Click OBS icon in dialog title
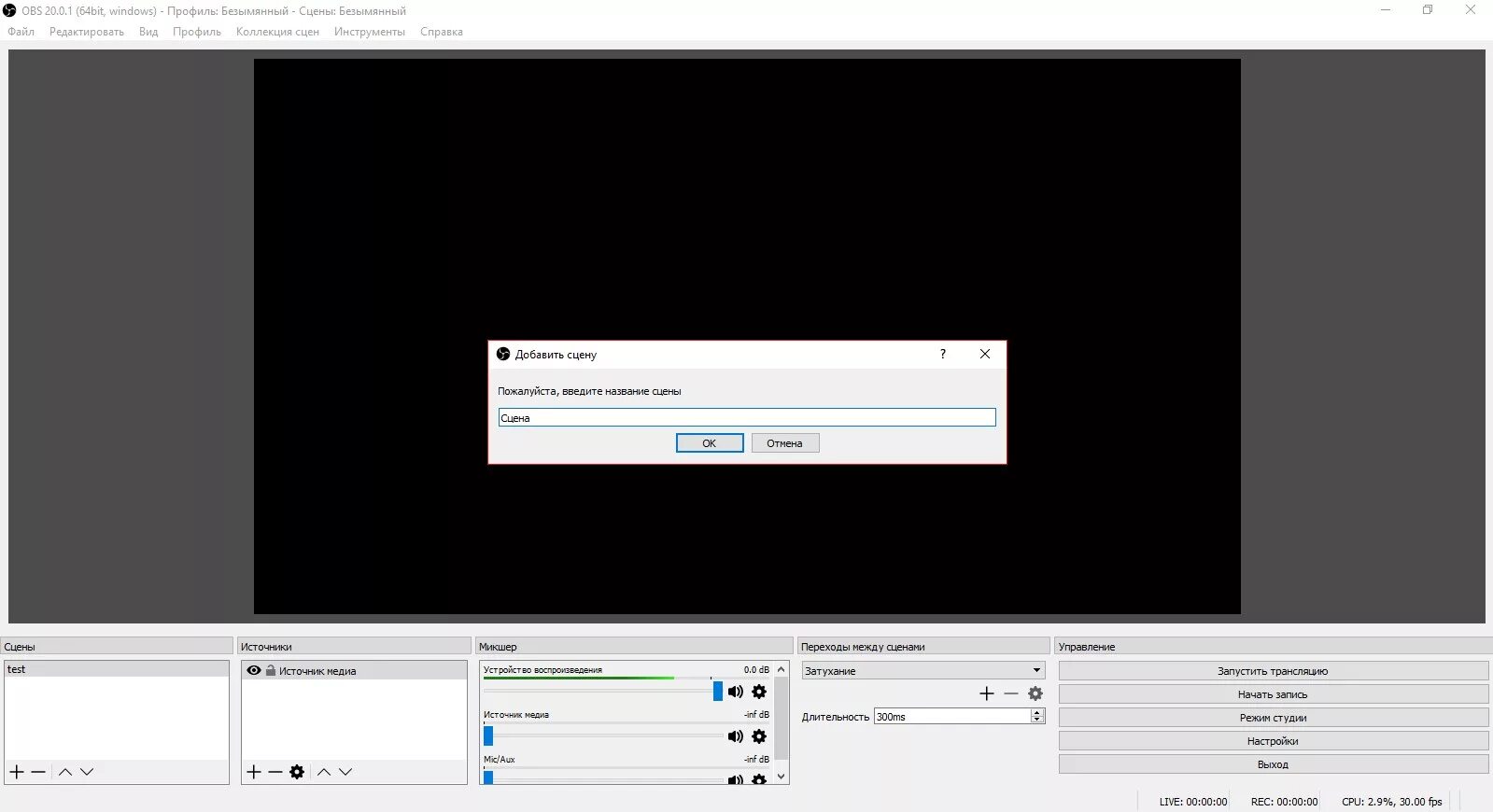 click(503, 354)
